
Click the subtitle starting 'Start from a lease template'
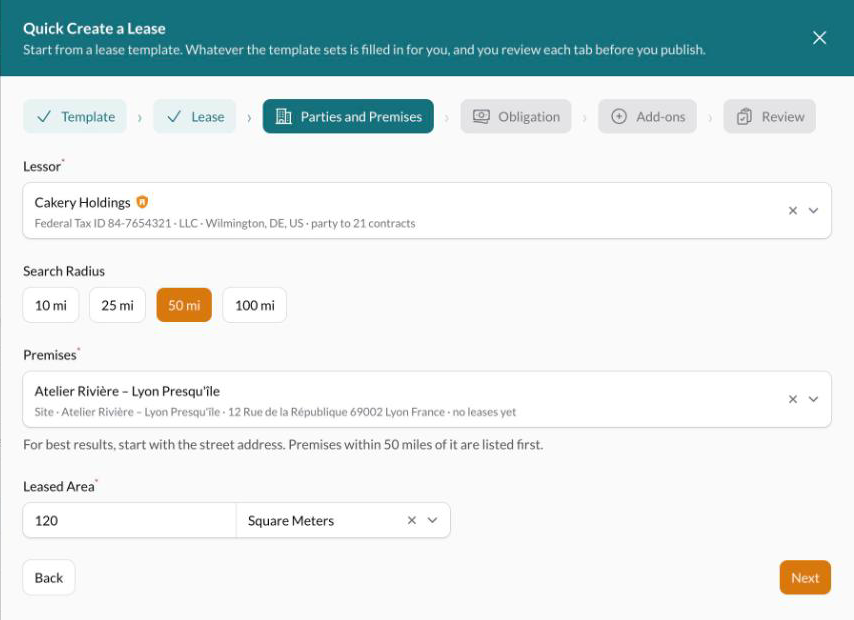tap(364, 50)
